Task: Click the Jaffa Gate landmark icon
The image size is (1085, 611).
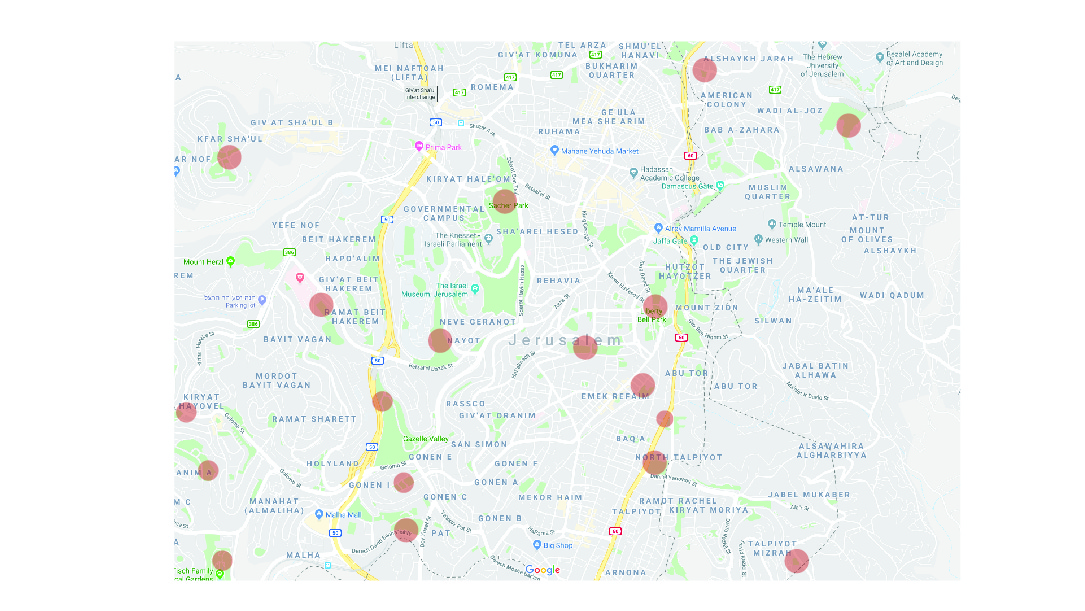Action: pyautogui.click(x=693, y=240)
